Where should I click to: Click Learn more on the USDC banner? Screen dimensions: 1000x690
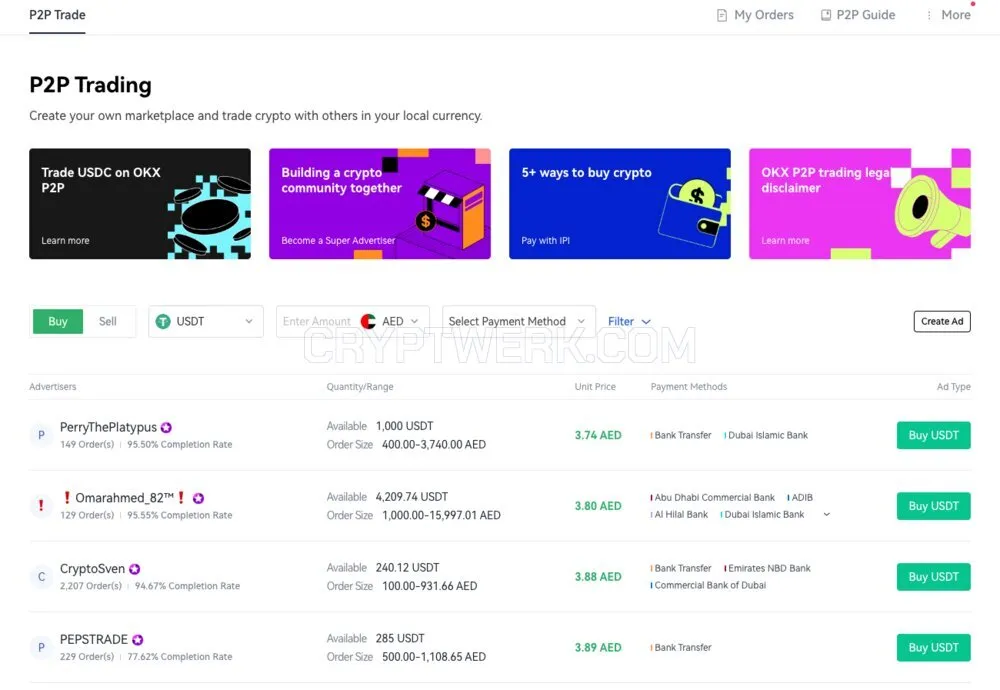click(65, 240)
